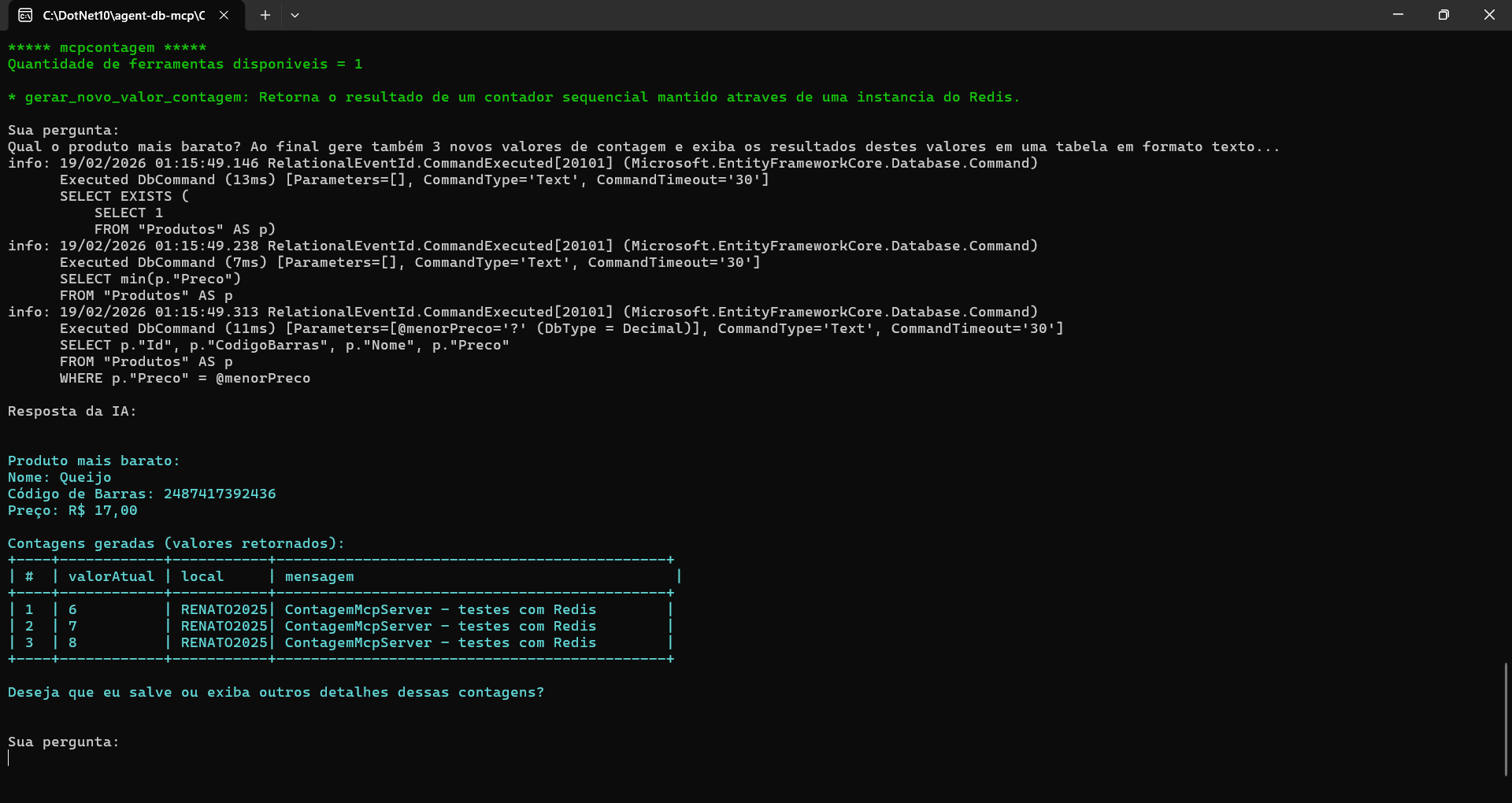Click 'WHERE p."Preco" = @menorPreco' line

(x=185, y=378)
